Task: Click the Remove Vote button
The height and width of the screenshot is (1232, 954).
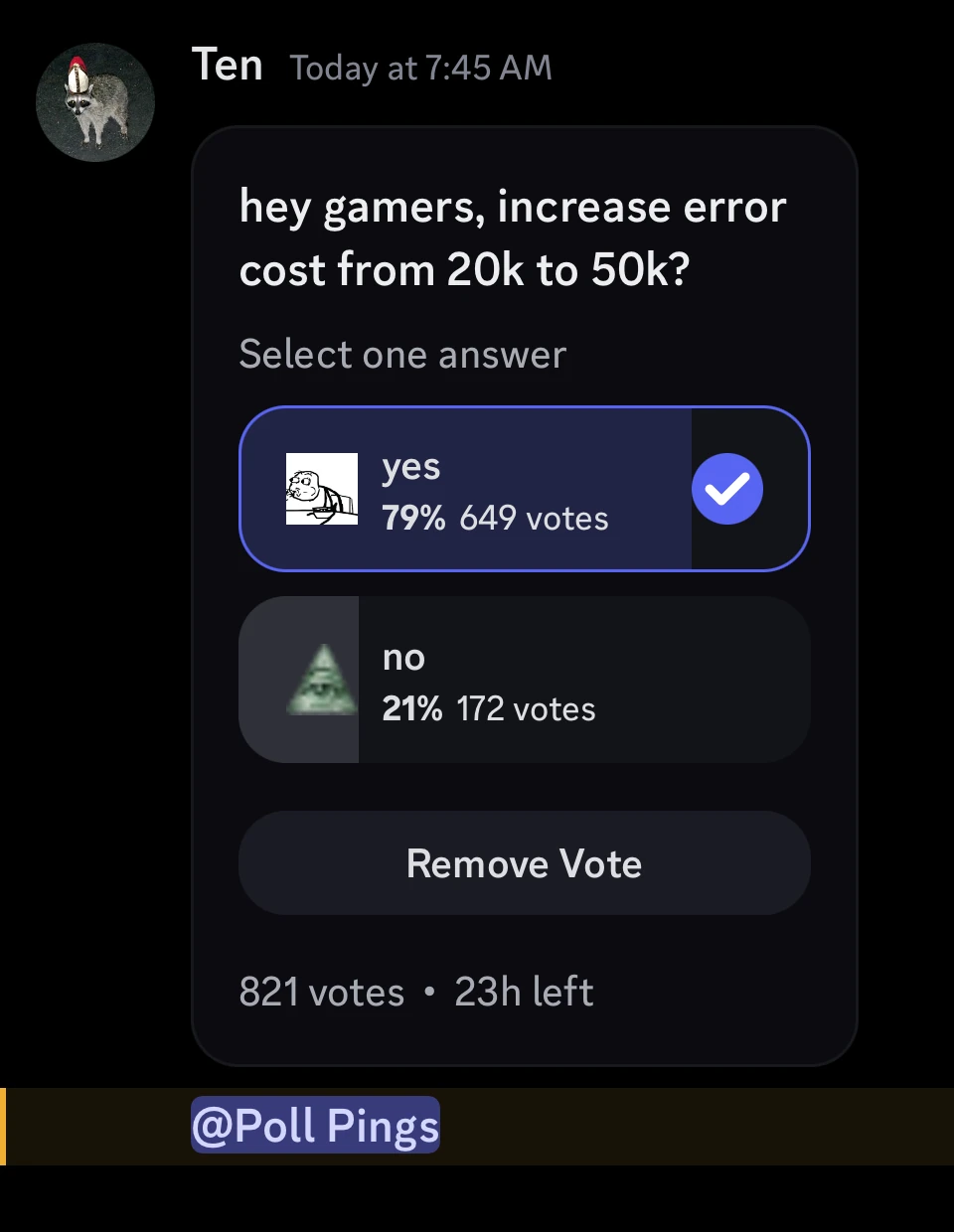Action: coord(525,862)
